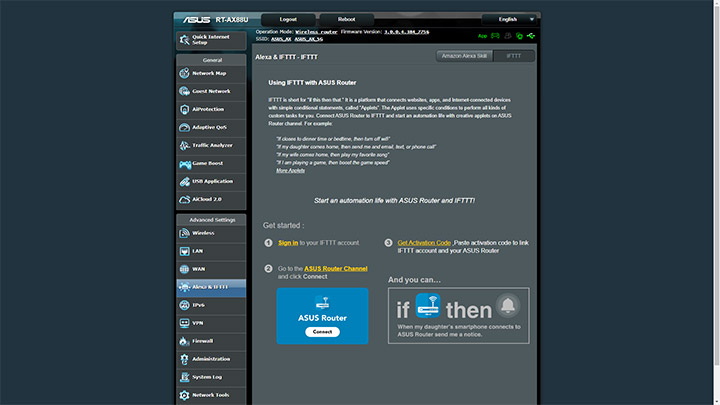Click the Logout button

click(x=288, y=19)
